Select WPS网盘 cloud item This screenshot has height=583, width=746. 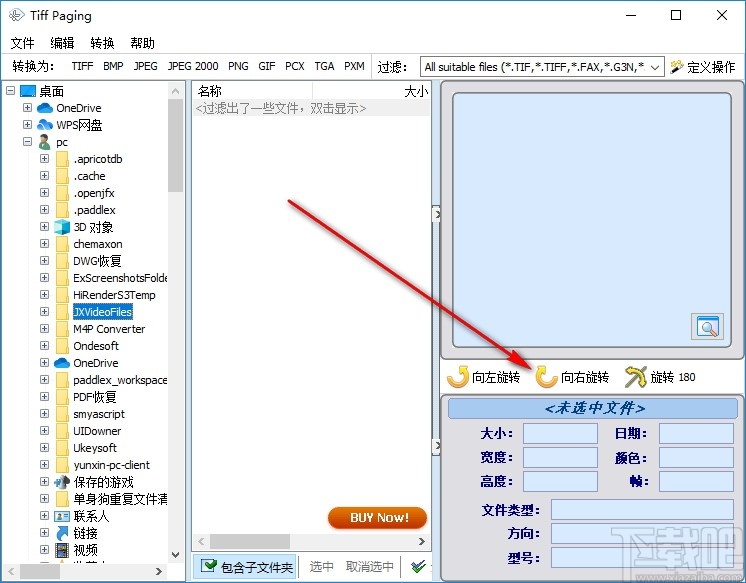(x=79, y=125)
